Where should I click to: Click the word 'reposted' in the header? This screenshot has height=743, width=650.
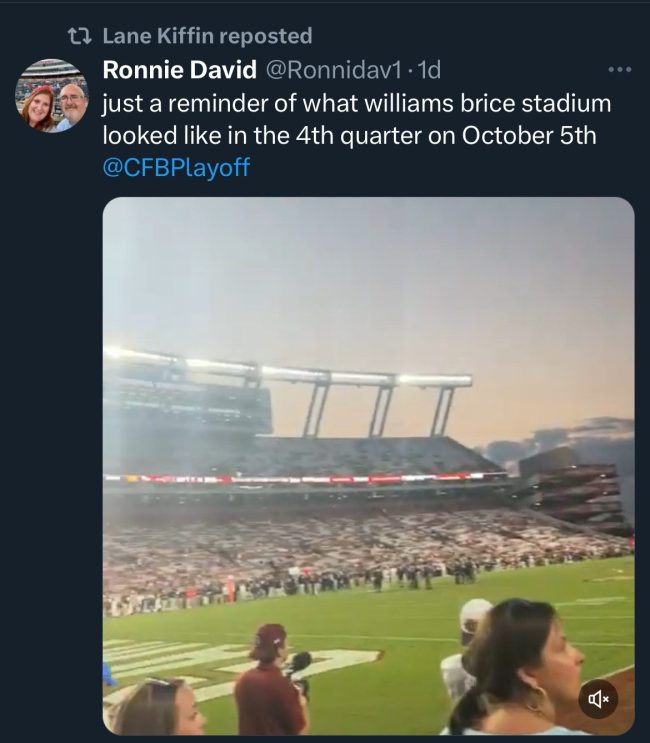[x=265, y=36]
